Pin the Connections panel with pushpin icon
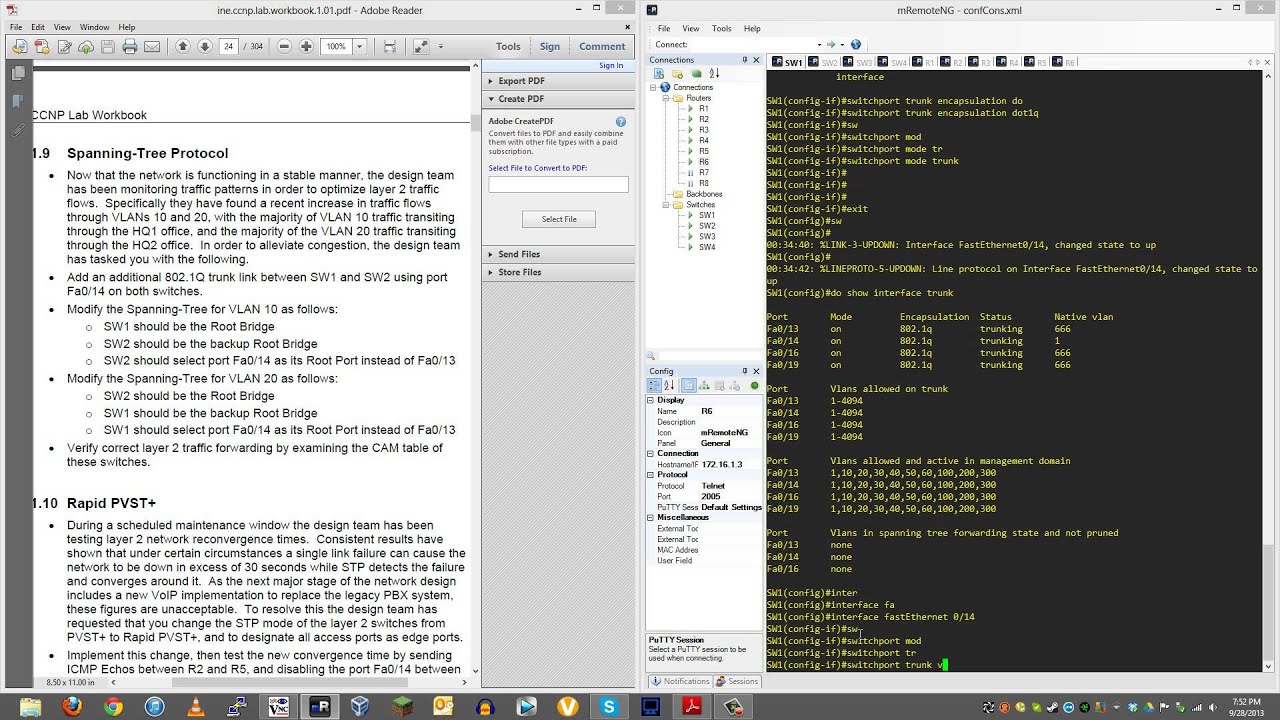 (x=744, y=60)
